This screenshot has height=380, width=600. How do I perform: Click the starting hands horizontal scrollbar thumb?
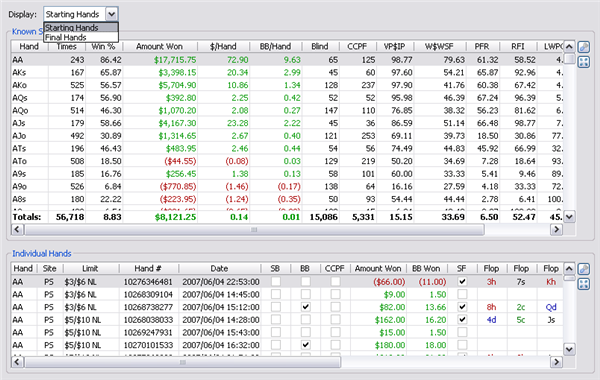254,229
